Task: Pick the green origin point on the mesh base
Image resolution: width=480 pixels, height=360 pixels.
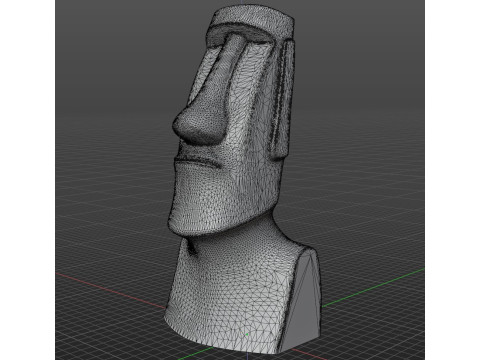Action: pyautogui.click(x=247, y=334)
